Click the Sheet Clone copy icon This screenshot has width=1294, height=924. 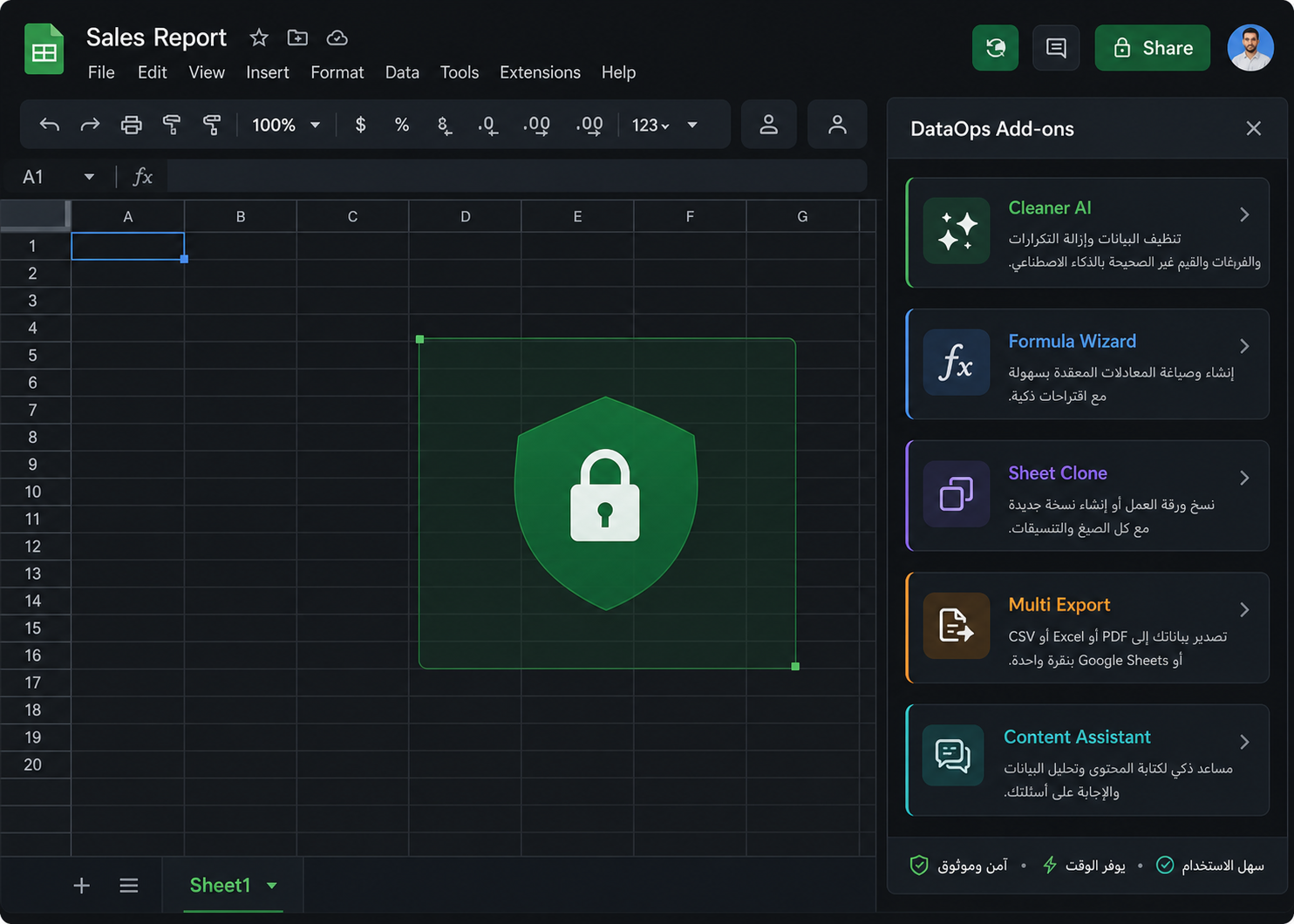(957, 494)
